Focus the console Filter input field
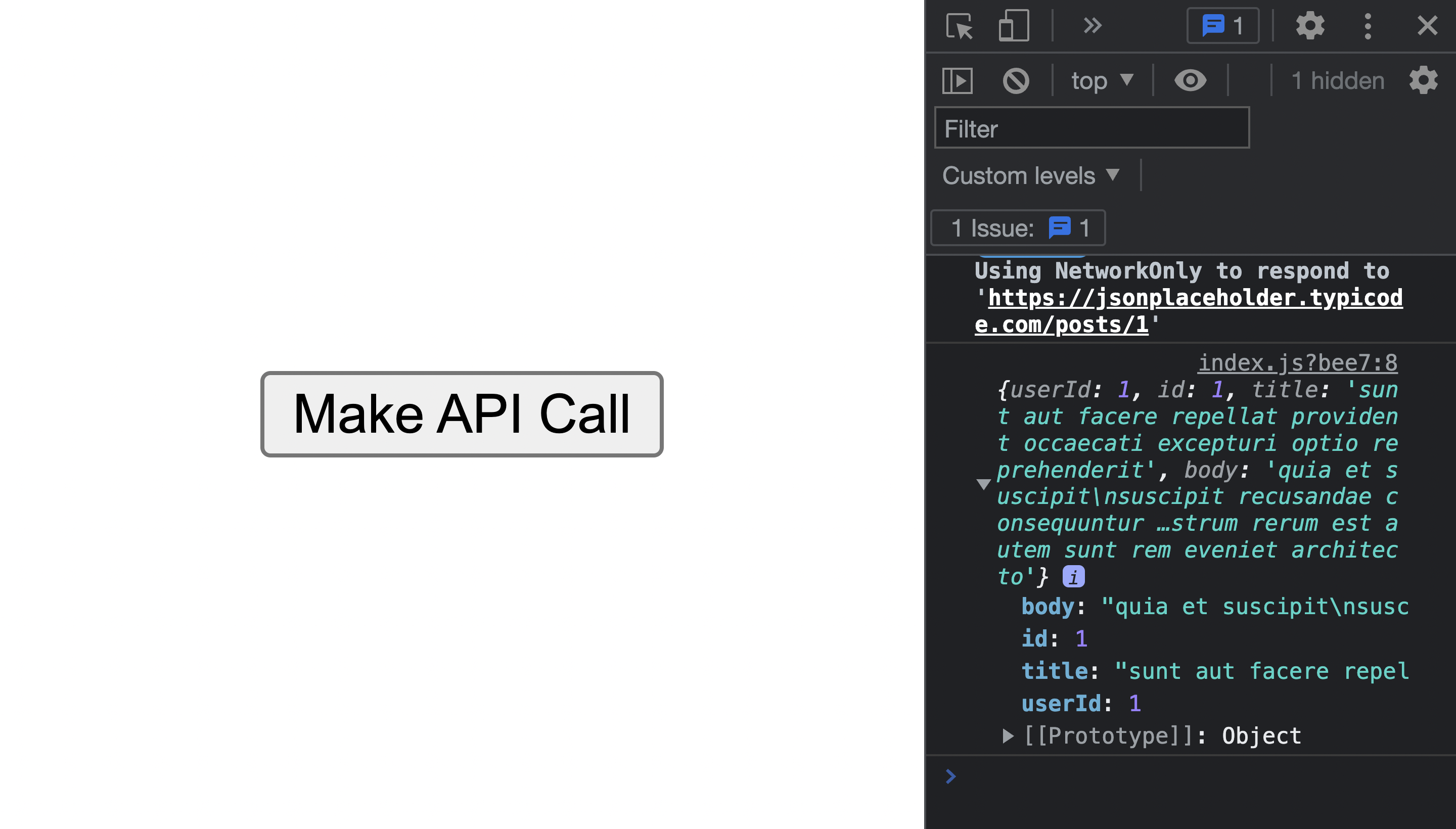The width and height of the screenshot is (1456, 829). 1091,128
